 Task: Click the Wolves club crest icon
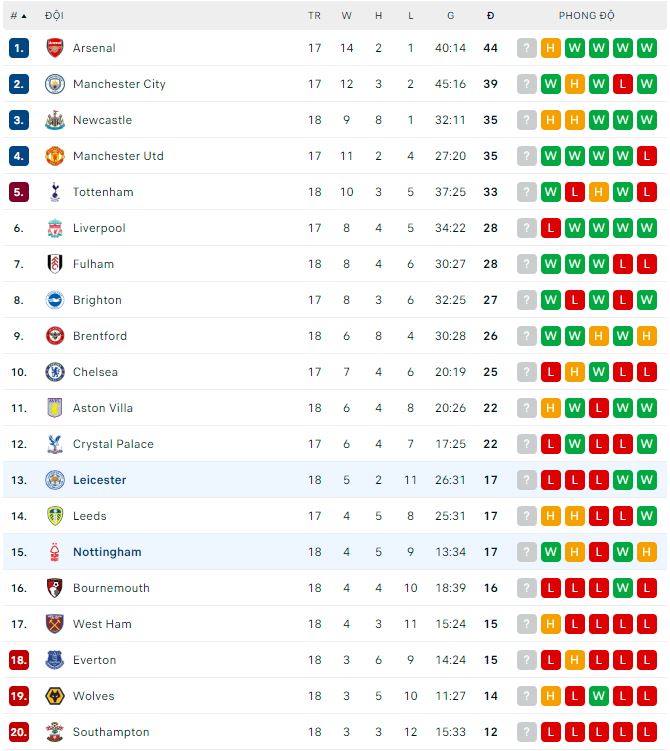(x=55, y=696)
